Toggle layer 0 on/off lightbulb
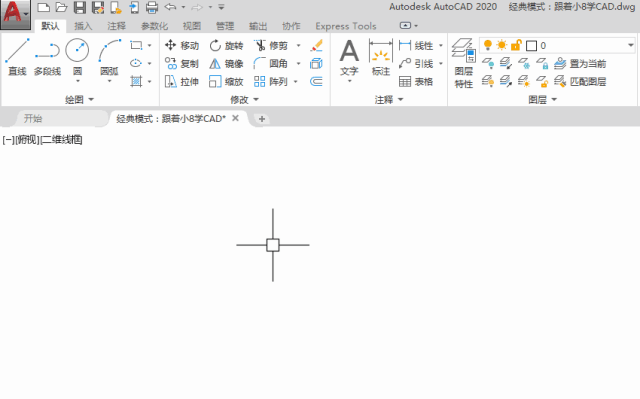Screen dimensions: 640x399 coord(487,45)
